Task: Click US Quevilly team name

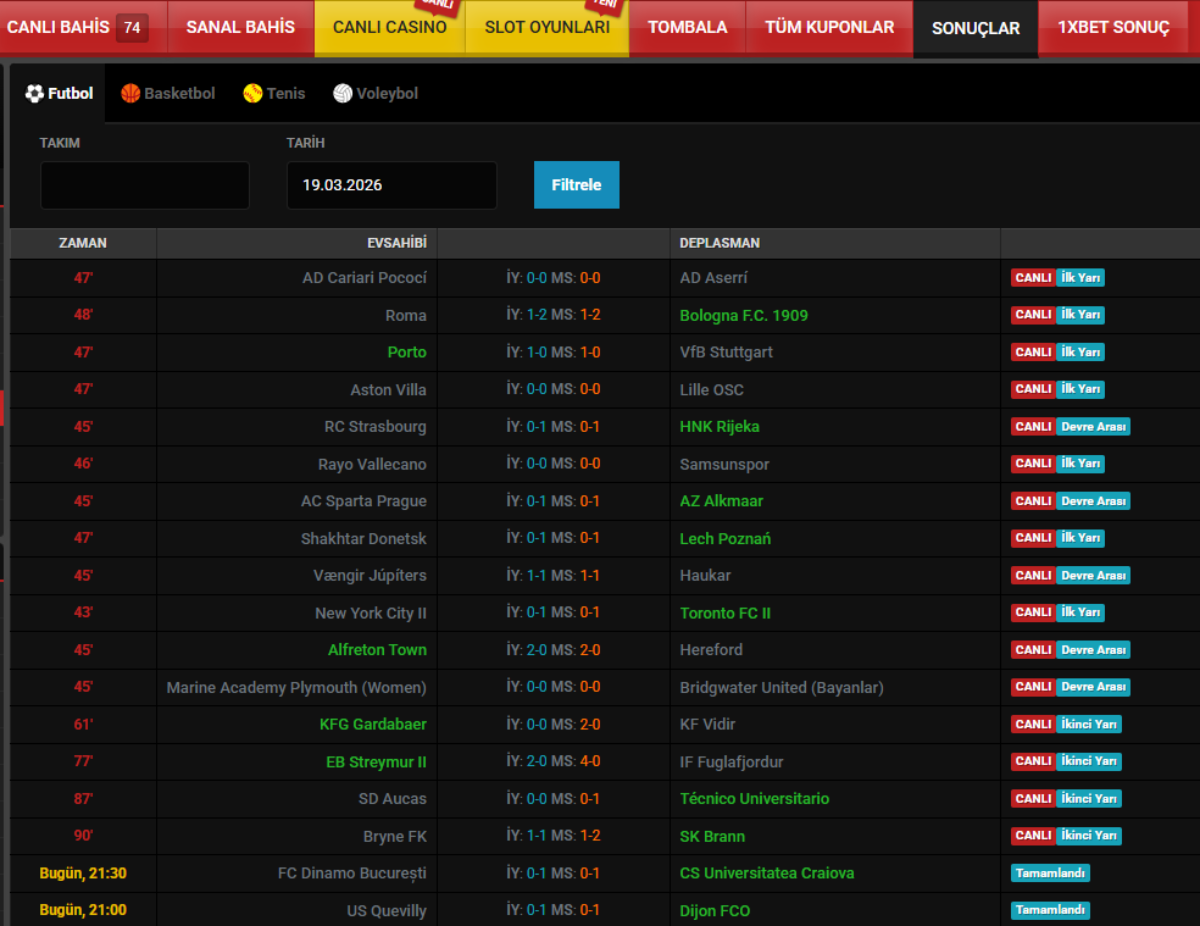Action: tap(386, 911)
